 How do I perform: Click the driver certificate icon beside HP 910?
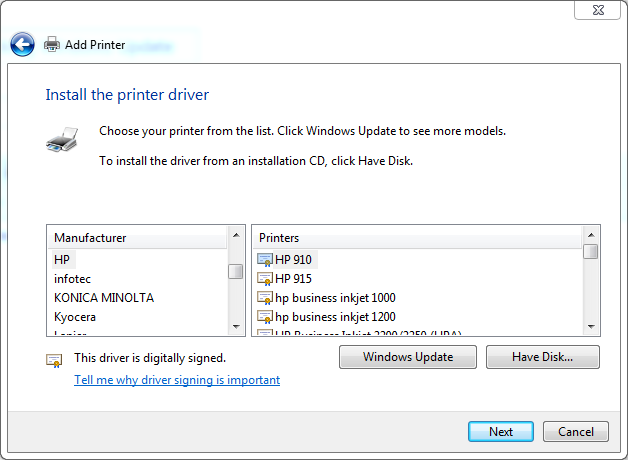tap(265, 260)
